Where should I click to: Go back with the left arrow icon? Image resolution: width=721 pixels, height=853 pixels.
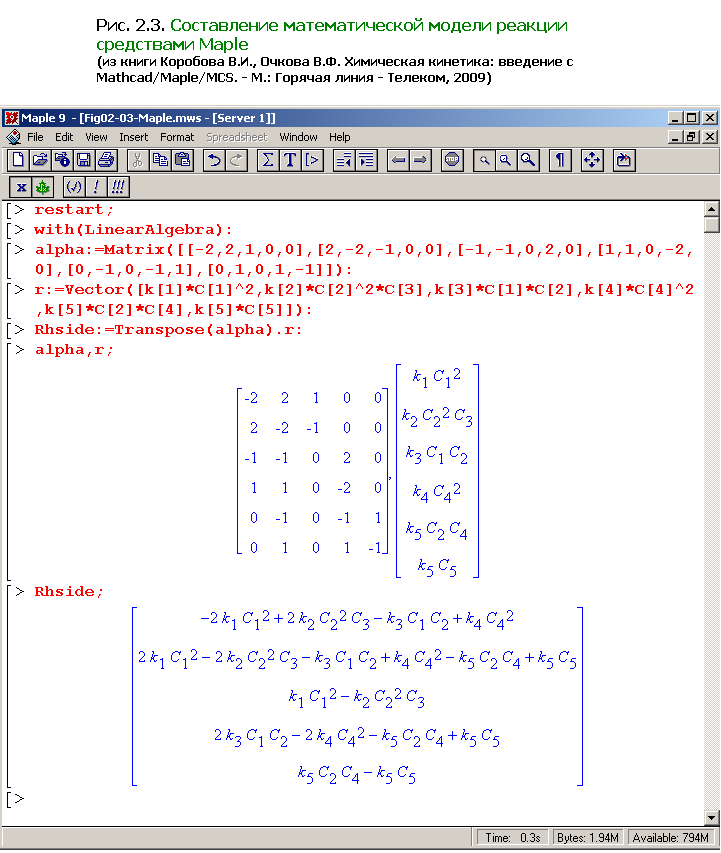point(398,160)
